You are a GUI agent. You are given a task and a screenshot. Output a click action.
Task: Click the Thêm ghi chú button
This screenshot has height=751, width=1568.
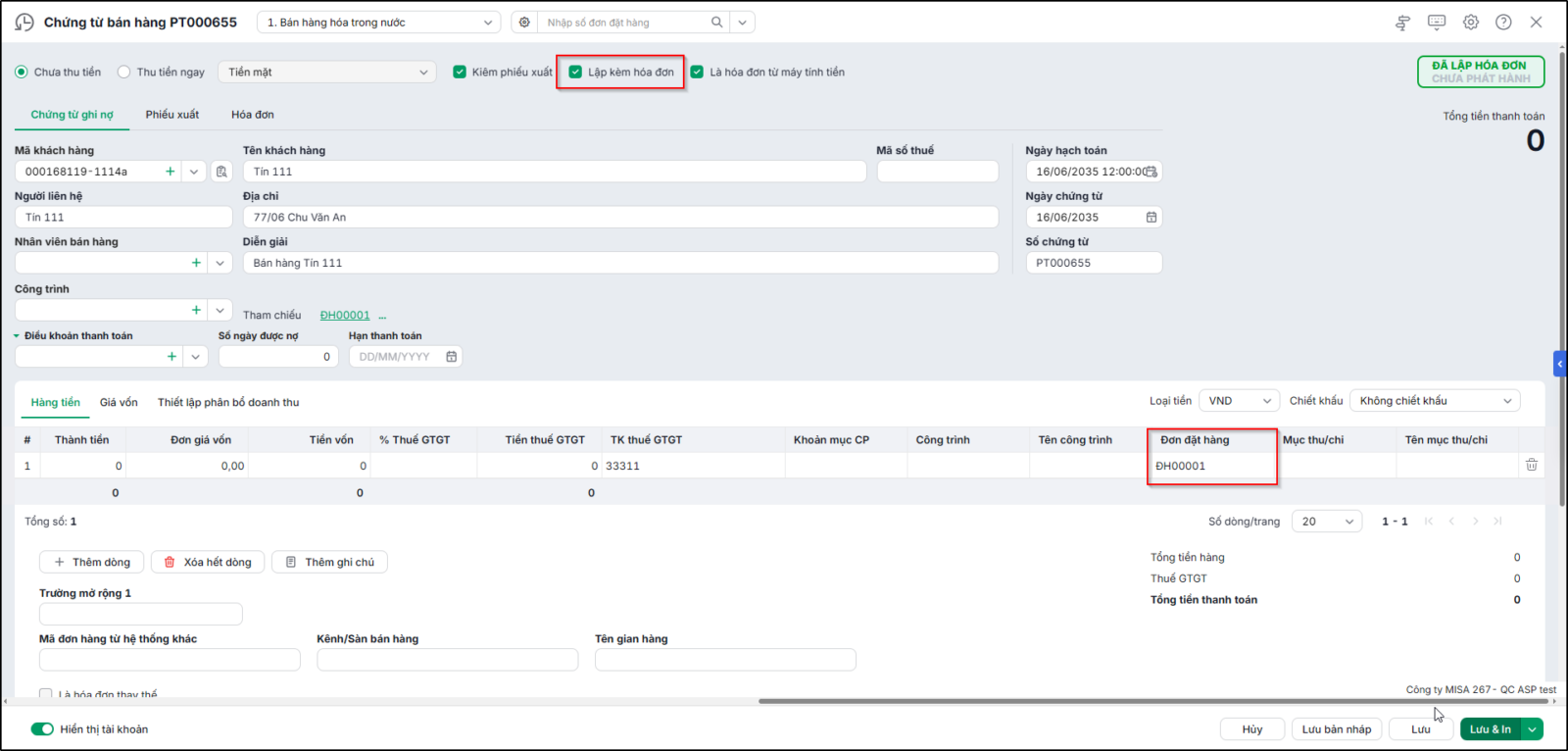329,562
